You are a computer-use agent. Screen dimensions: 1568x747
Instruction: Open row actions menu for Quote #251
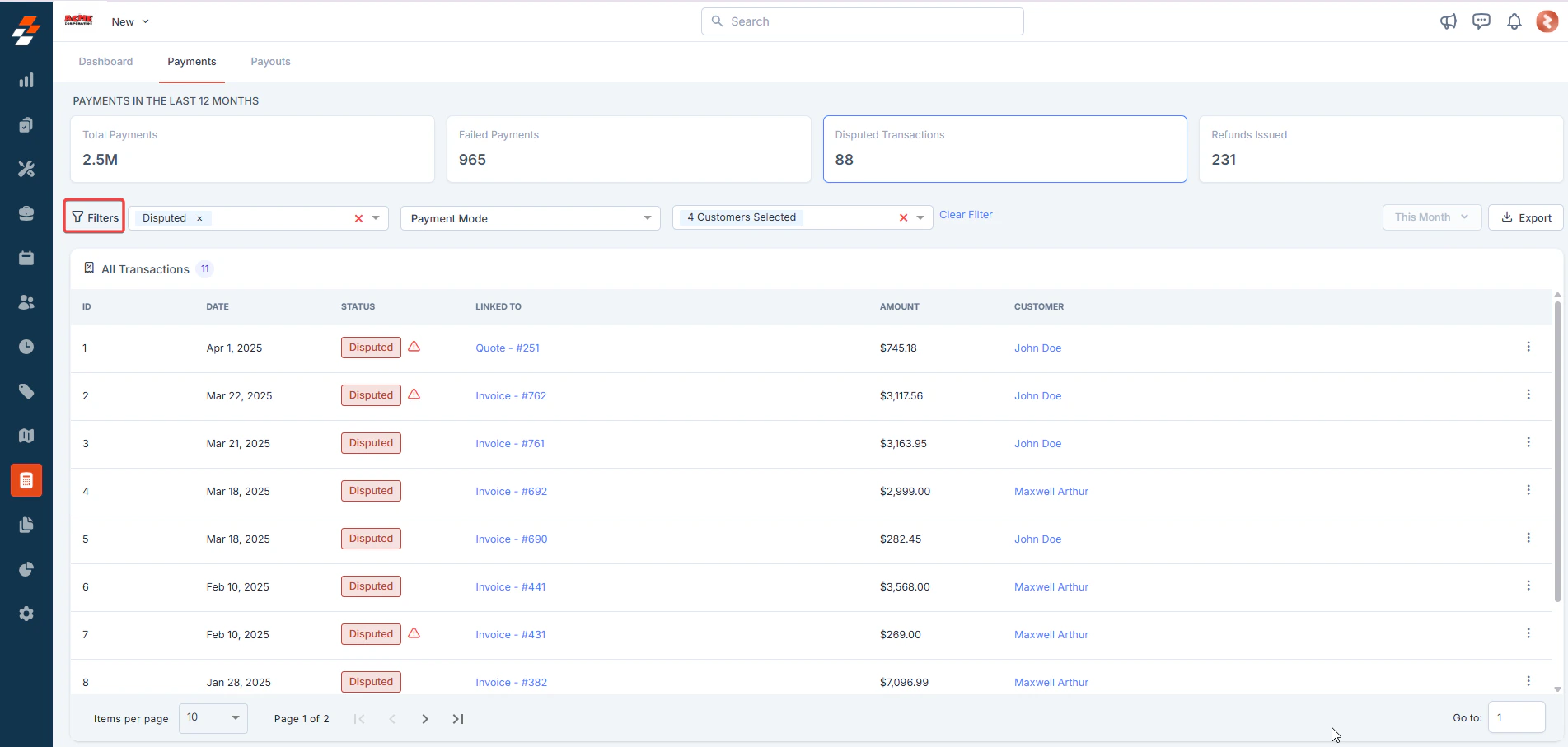pos(1528,347)
